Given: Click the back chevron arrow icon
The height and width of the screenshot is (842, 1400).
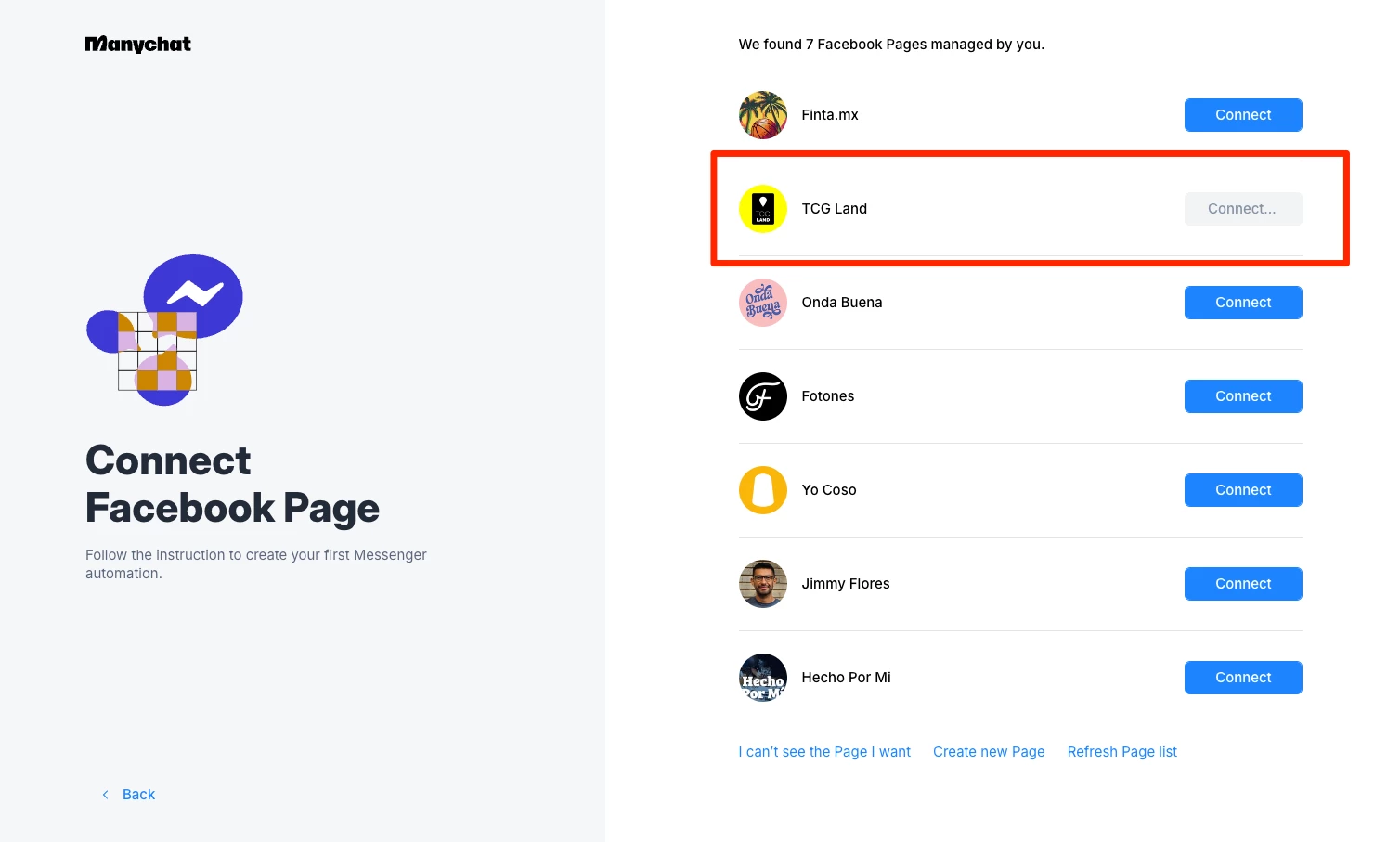Looking at the screenshot, I should [105, 795].
